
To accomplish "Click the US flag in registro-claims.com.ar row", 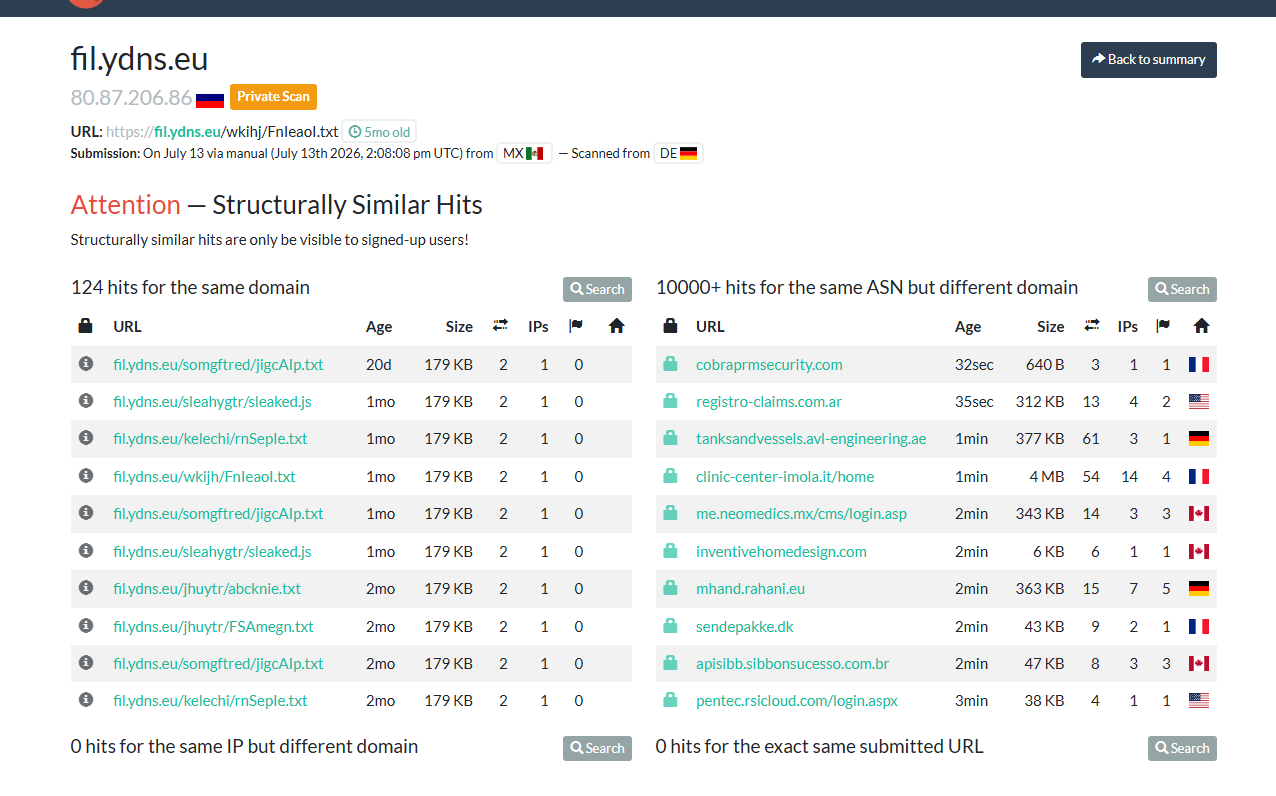I will 1199,402.
